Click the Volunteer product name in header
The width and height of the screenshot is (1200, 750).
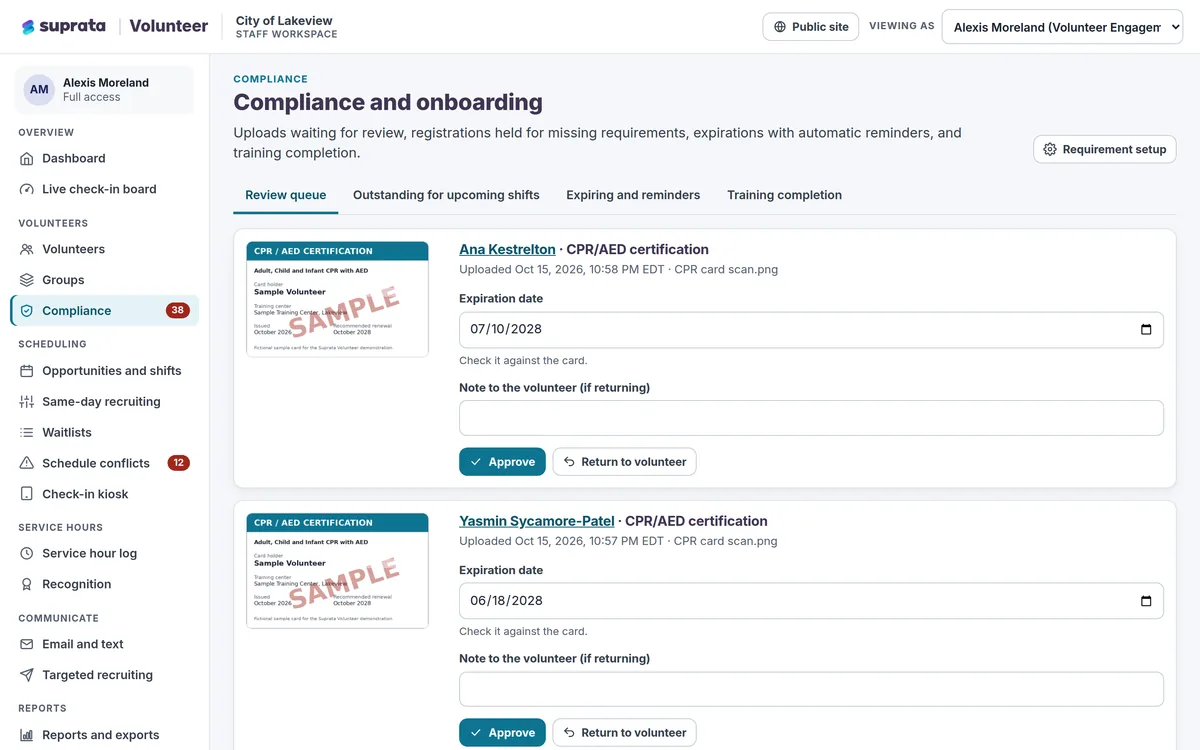pos(169,27)
